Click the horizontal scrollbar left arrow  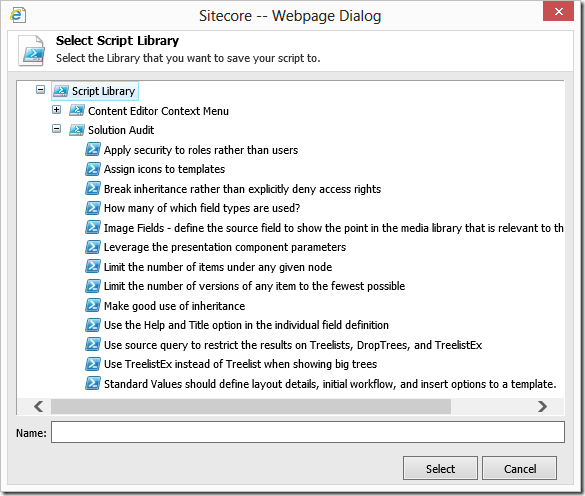click(38, 406)
